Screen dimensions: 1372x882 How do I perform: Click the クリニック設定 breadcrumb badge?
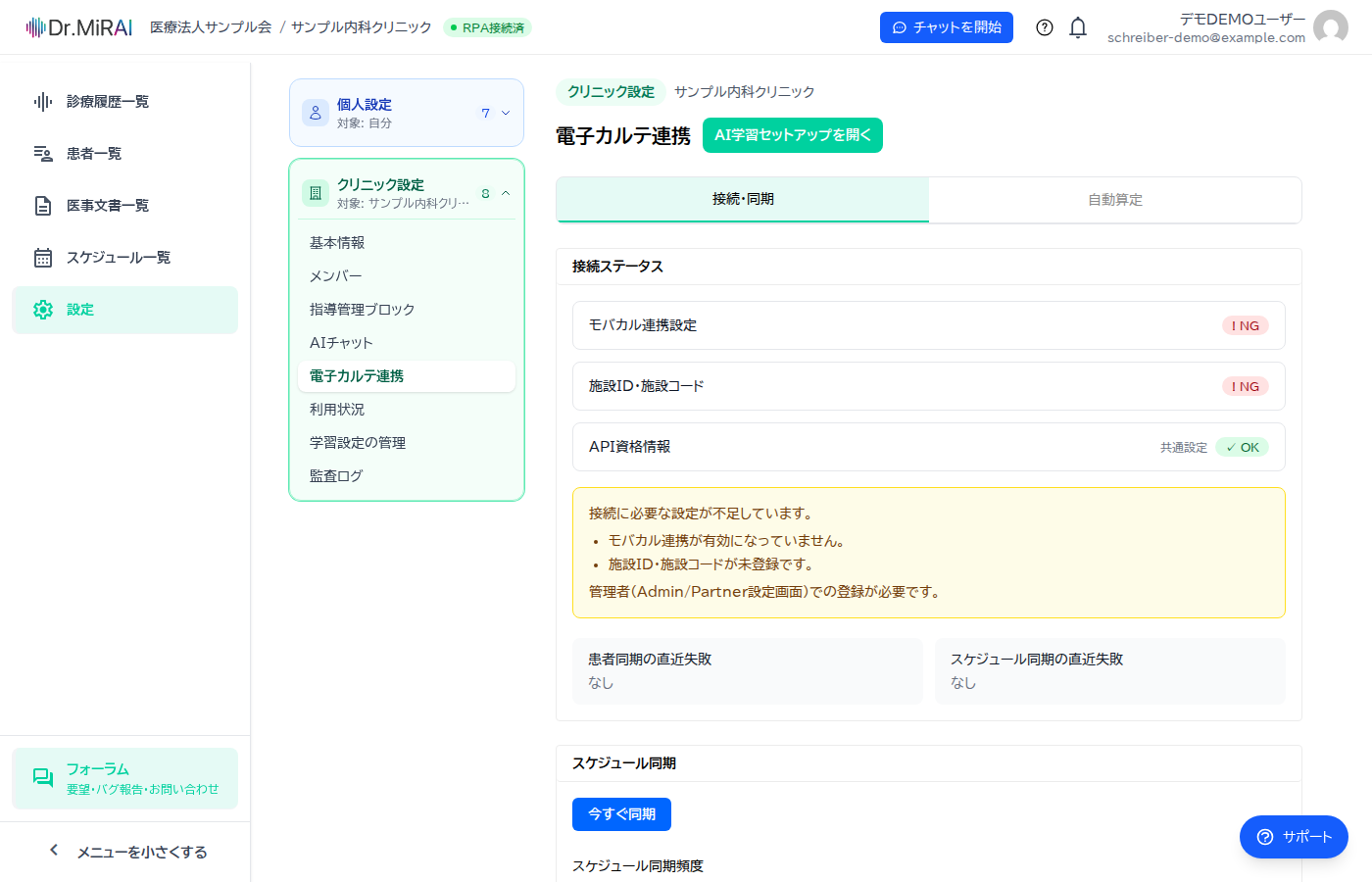611,92
